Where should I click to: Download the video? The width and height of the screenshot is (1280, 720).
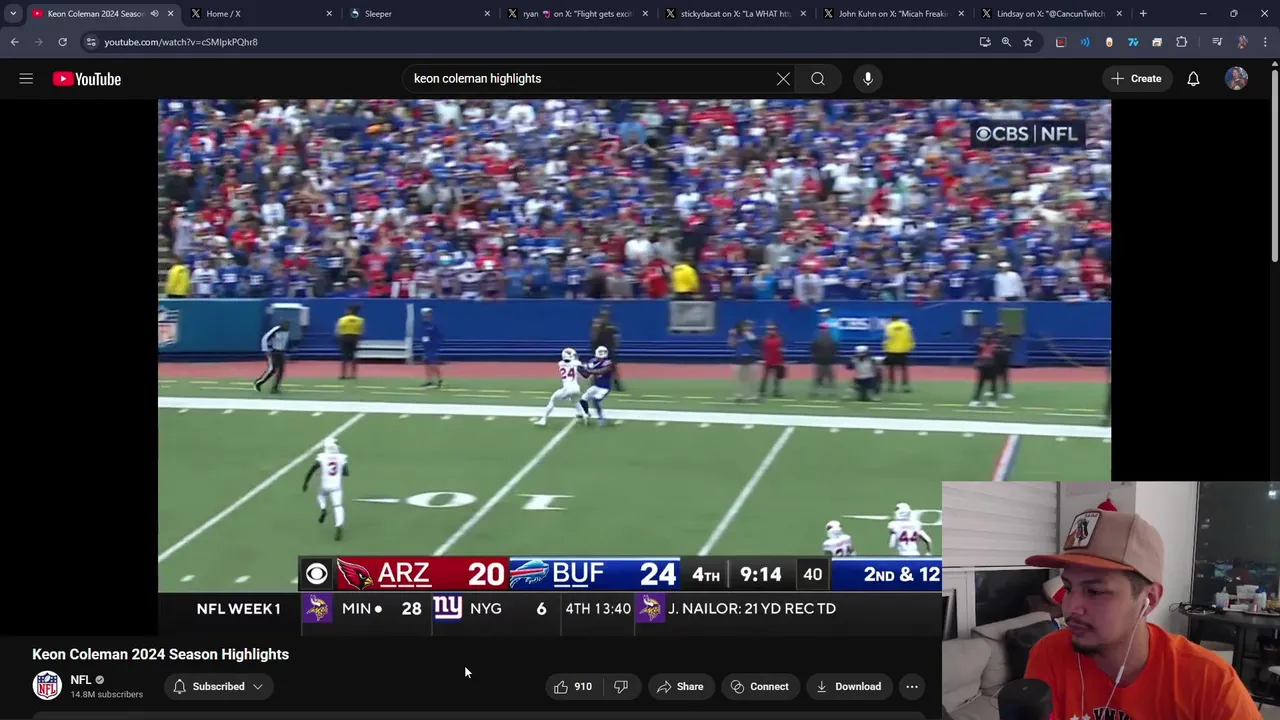point(848,687)
